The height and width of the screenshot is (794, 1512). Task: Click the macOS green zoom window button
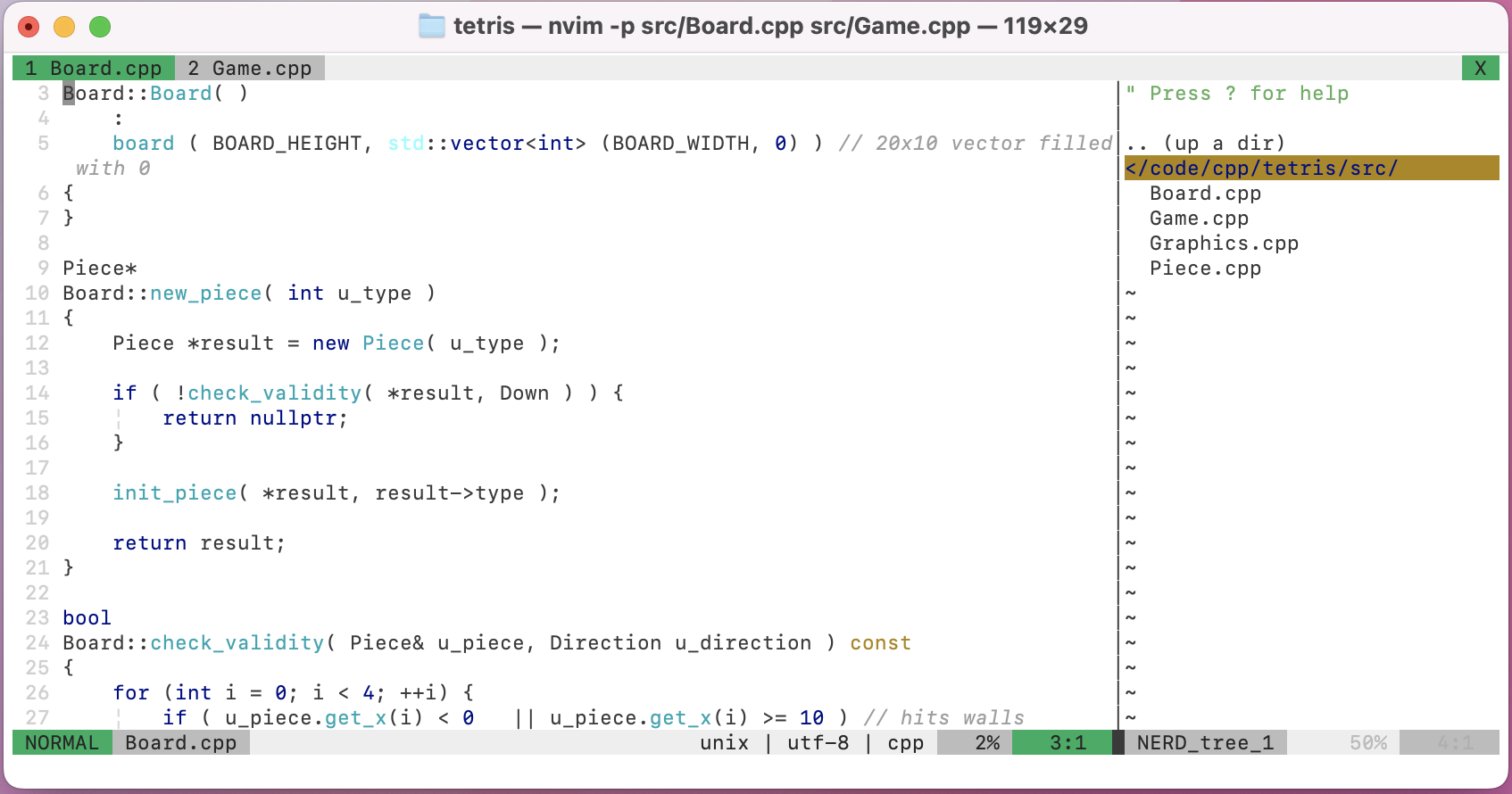100,27
